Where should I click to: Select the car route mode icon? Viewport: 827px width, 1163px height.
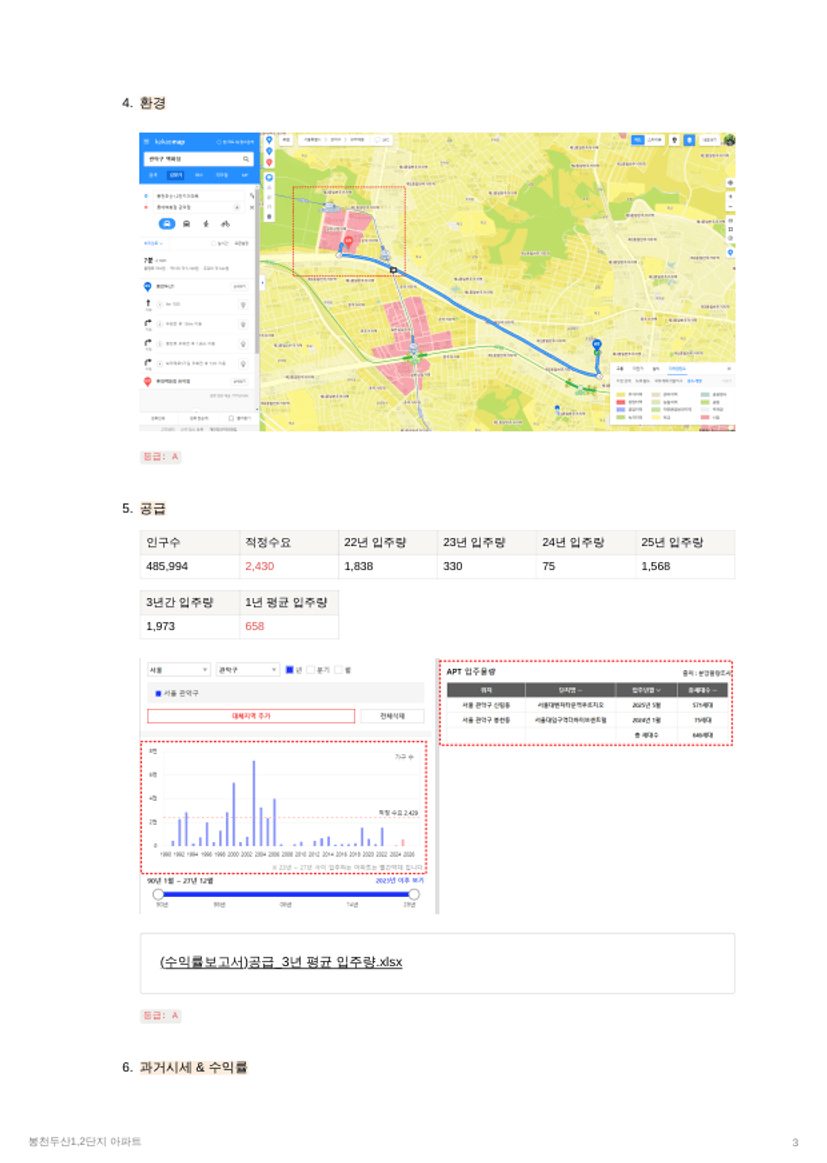point(168,223)
